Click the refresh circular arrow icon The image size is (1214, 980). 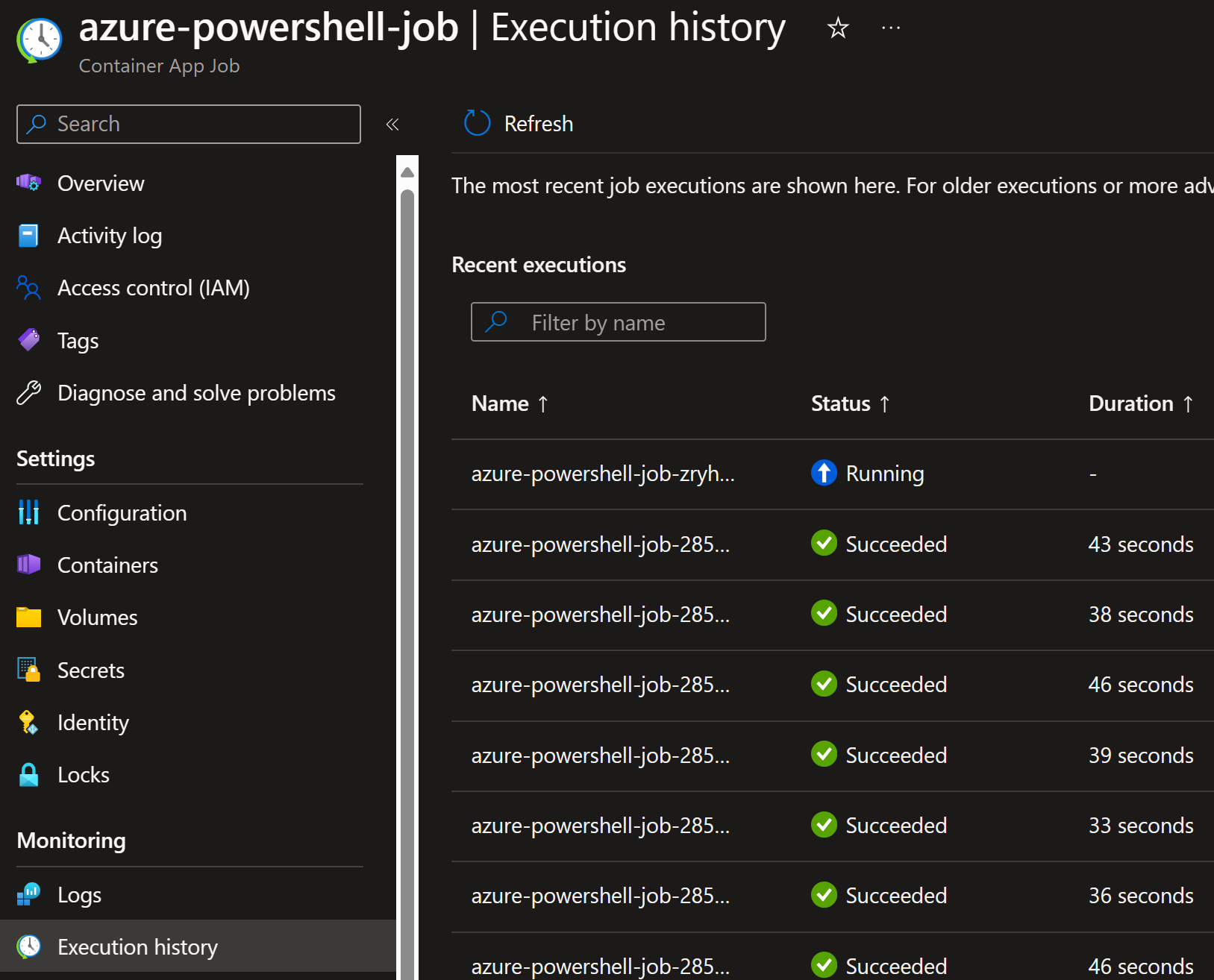478,123
